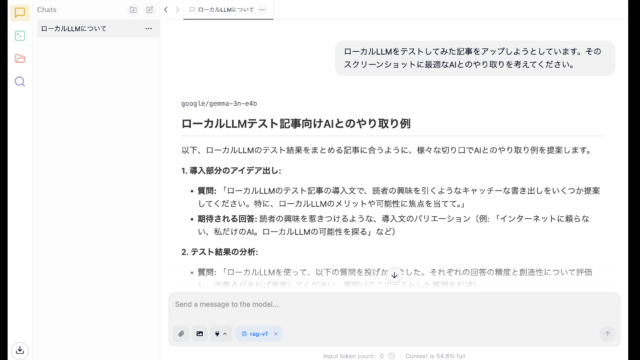Jump to bottom with the down-arrow button

pyautogui.click(x=394, y=275)
